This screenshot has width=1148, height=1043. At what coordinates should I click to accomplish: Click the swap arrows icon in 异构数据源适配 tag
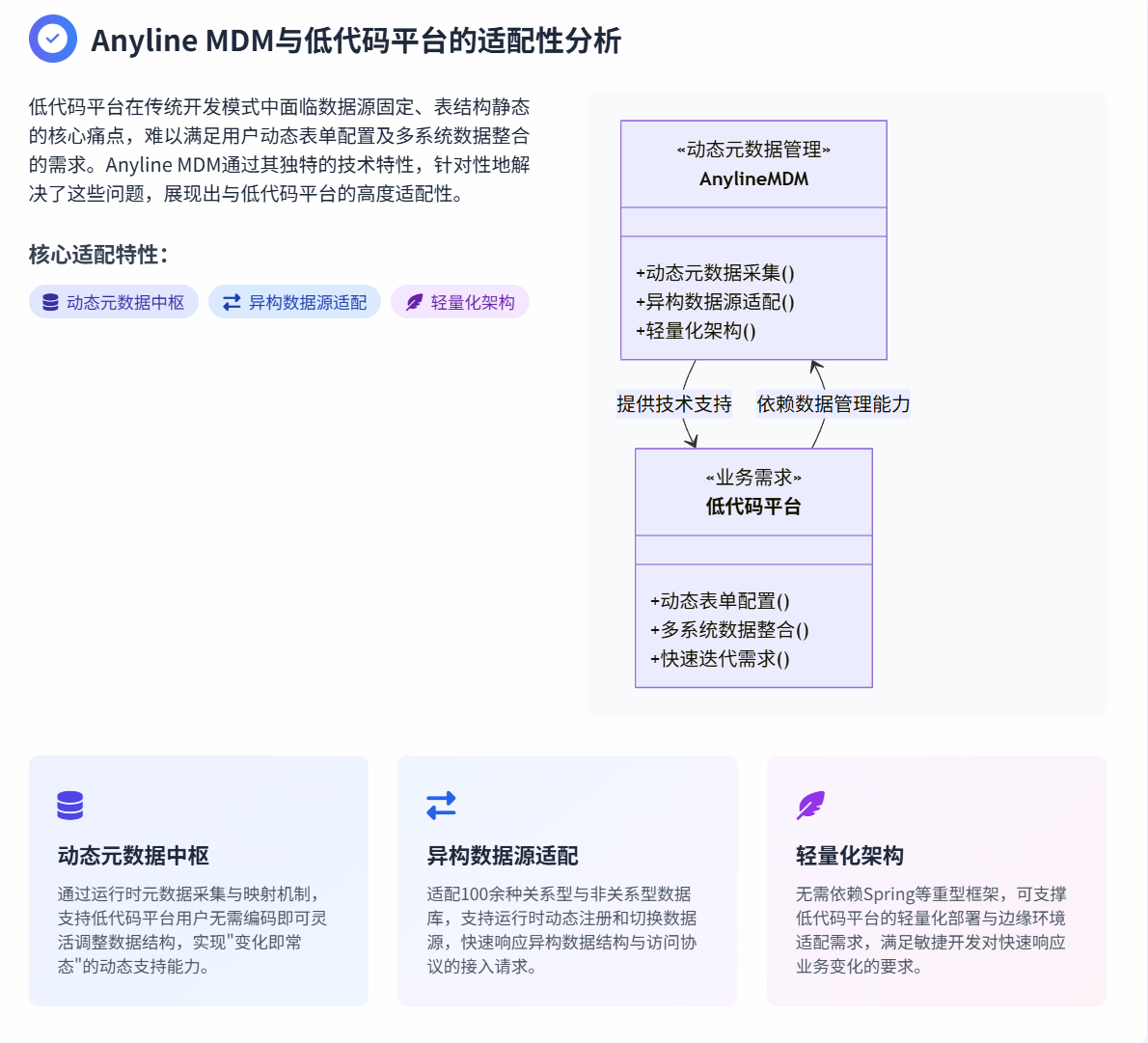232,303
